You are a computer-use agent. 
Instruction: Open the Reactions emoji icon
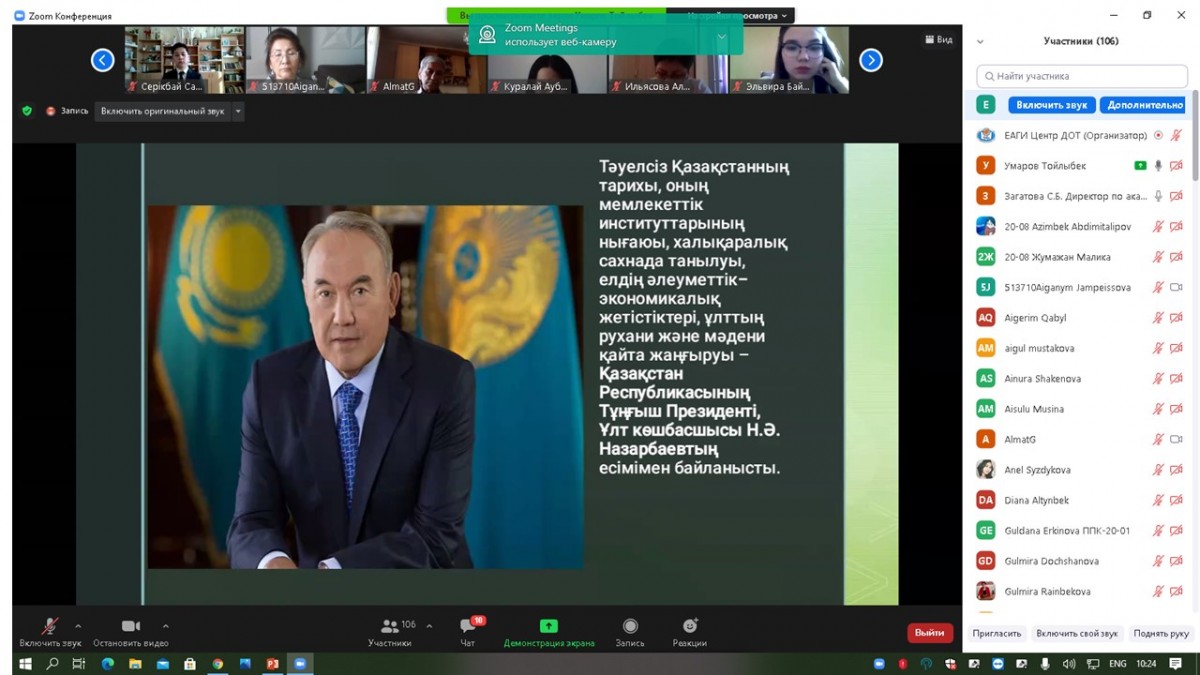[x=689, y=626]
